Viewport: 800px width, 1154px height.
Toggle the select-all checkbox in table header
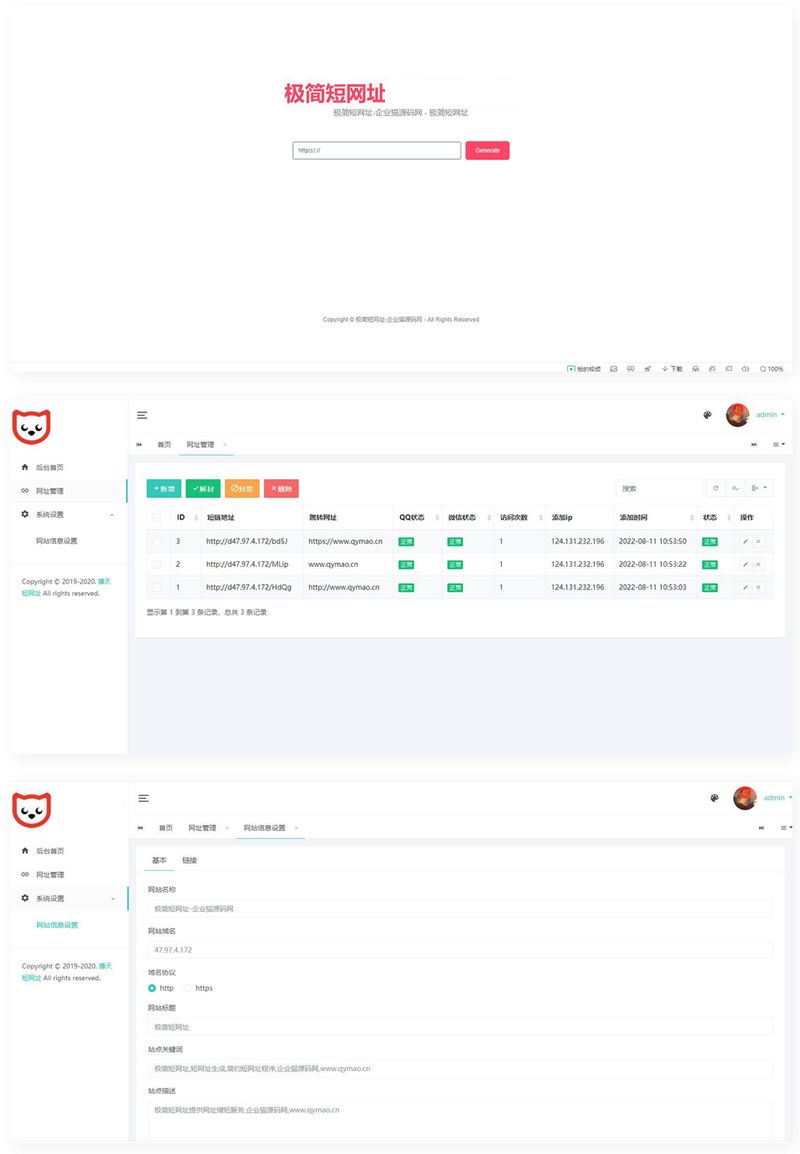(x=156, y=517)
